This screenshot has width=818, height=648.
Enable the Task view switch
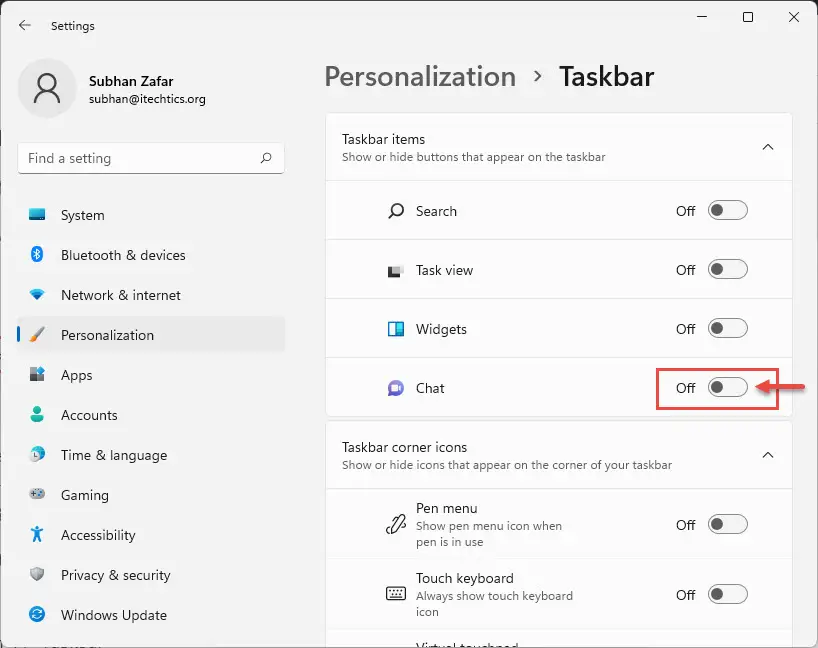728,269
